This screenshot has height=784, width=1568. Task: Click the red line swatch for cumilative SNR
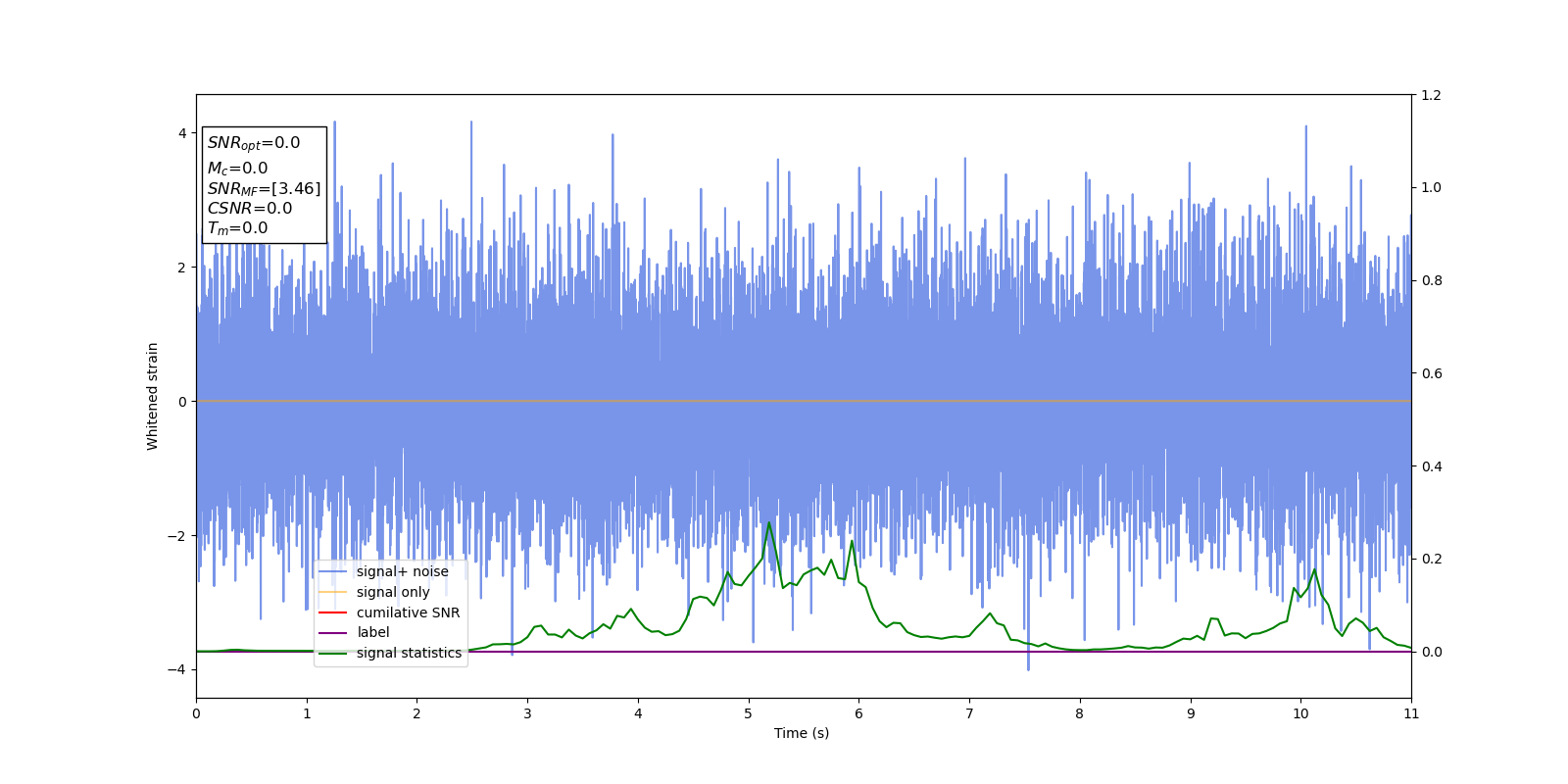(x=333, y=612)
